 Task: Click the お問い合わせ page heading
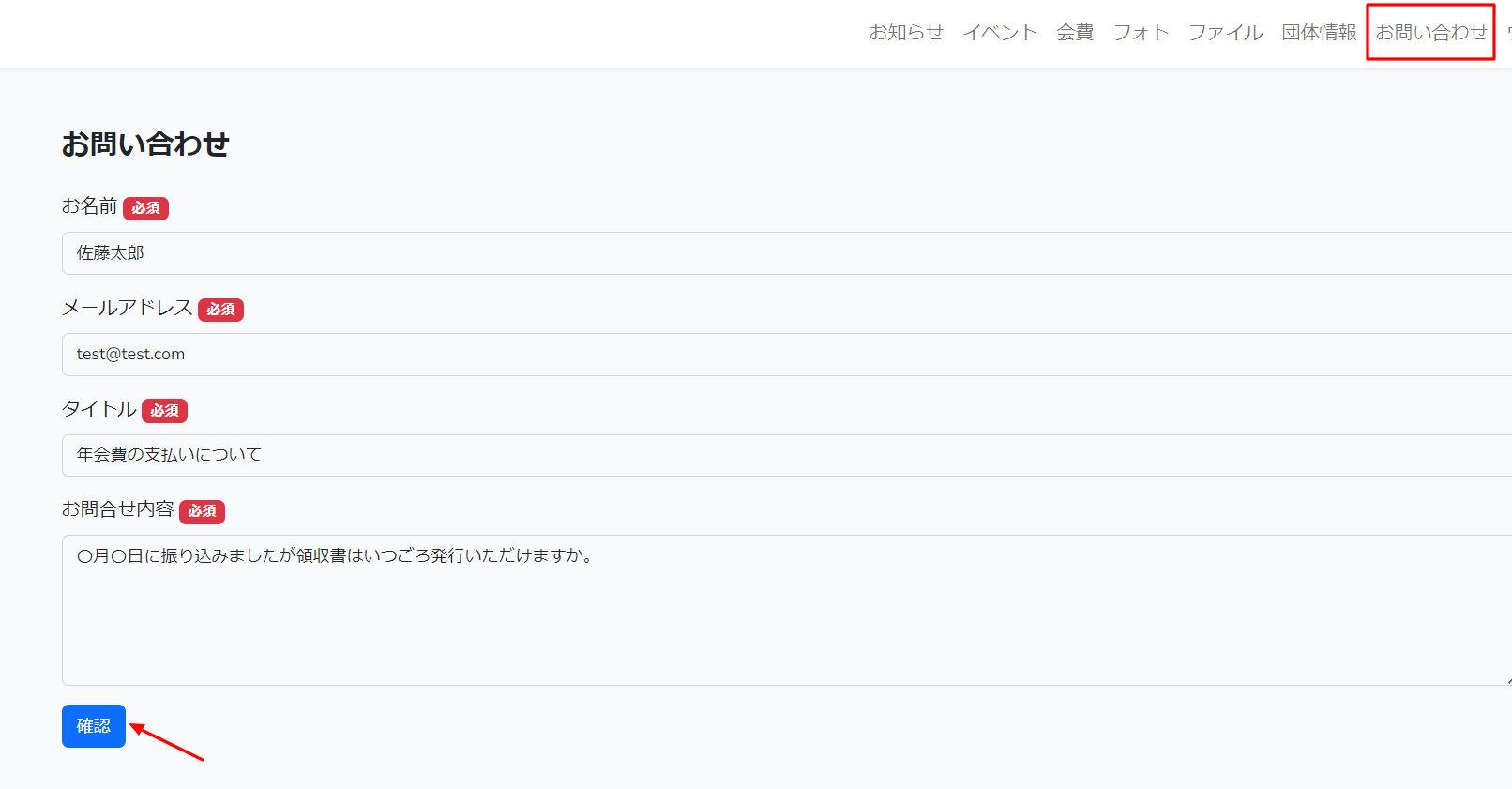(145, 144)
